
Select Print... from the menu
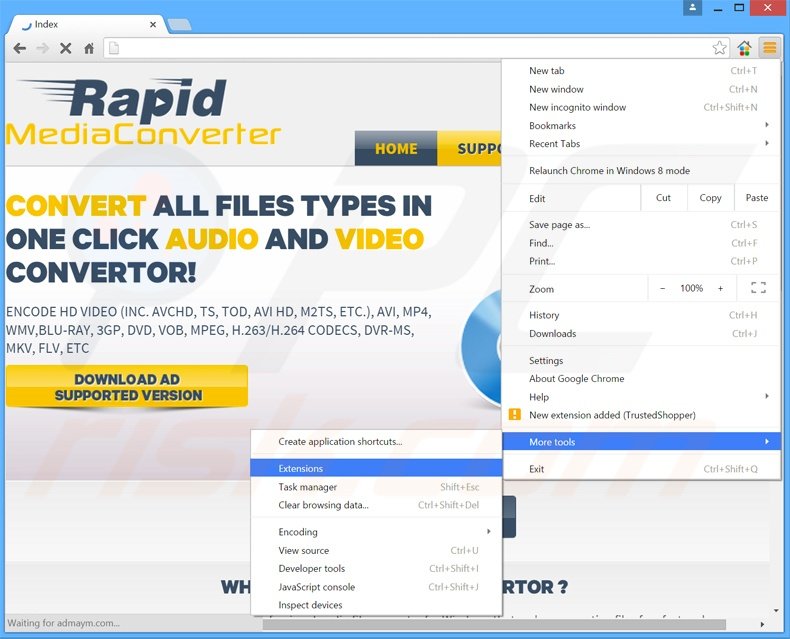pyautogui.click(x=641, y=261)
